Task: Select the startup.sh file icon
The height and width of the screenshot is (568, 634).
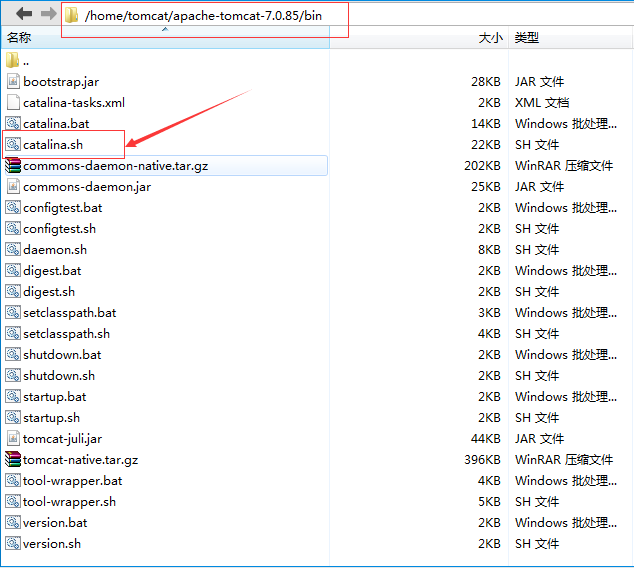Action: pyautogui.click(x=13, y=418)
